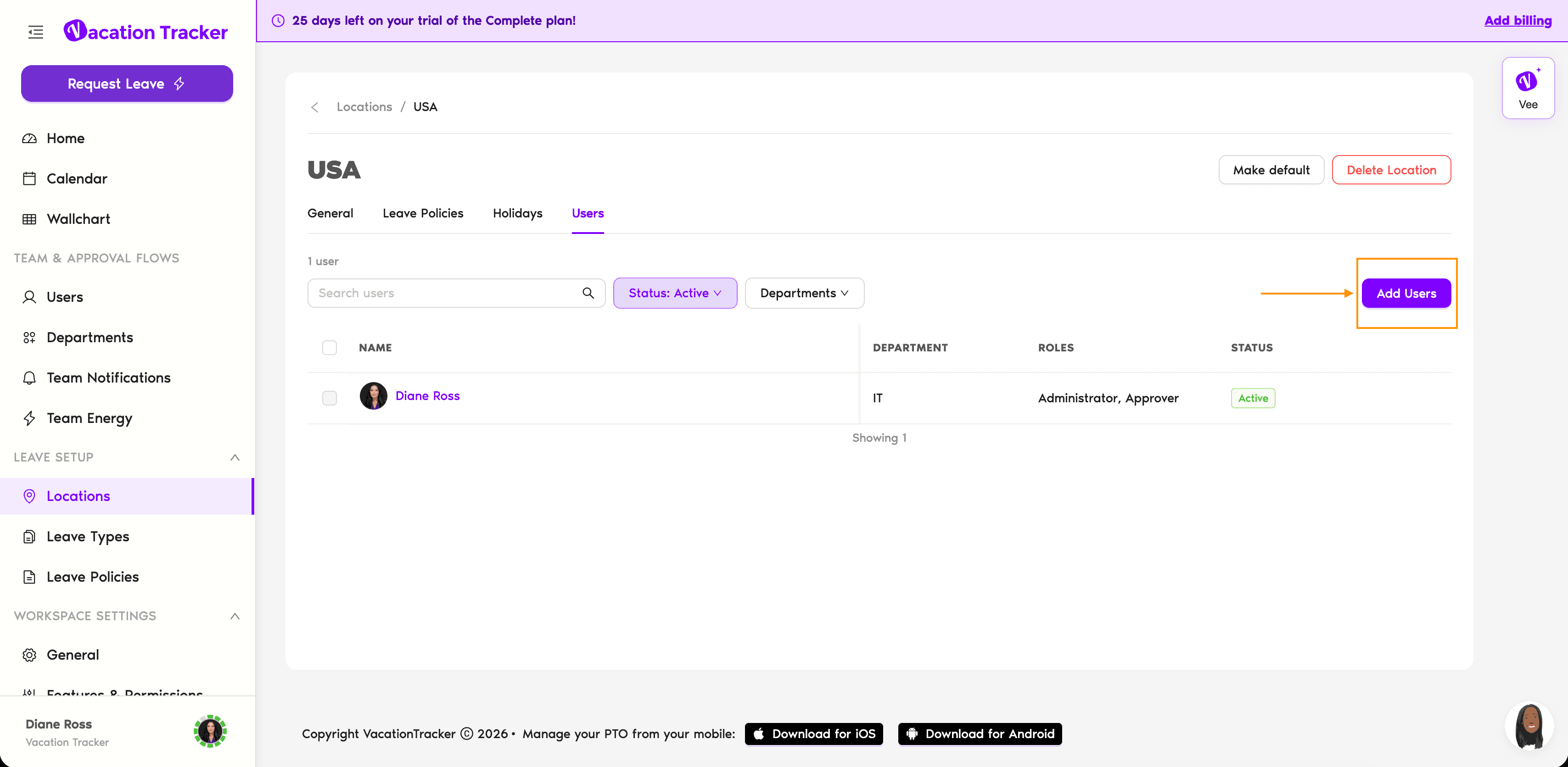Collapse the sidebar with the menu icon
This screenshot has width=1568, height=767.
click(x=36, y=32)
